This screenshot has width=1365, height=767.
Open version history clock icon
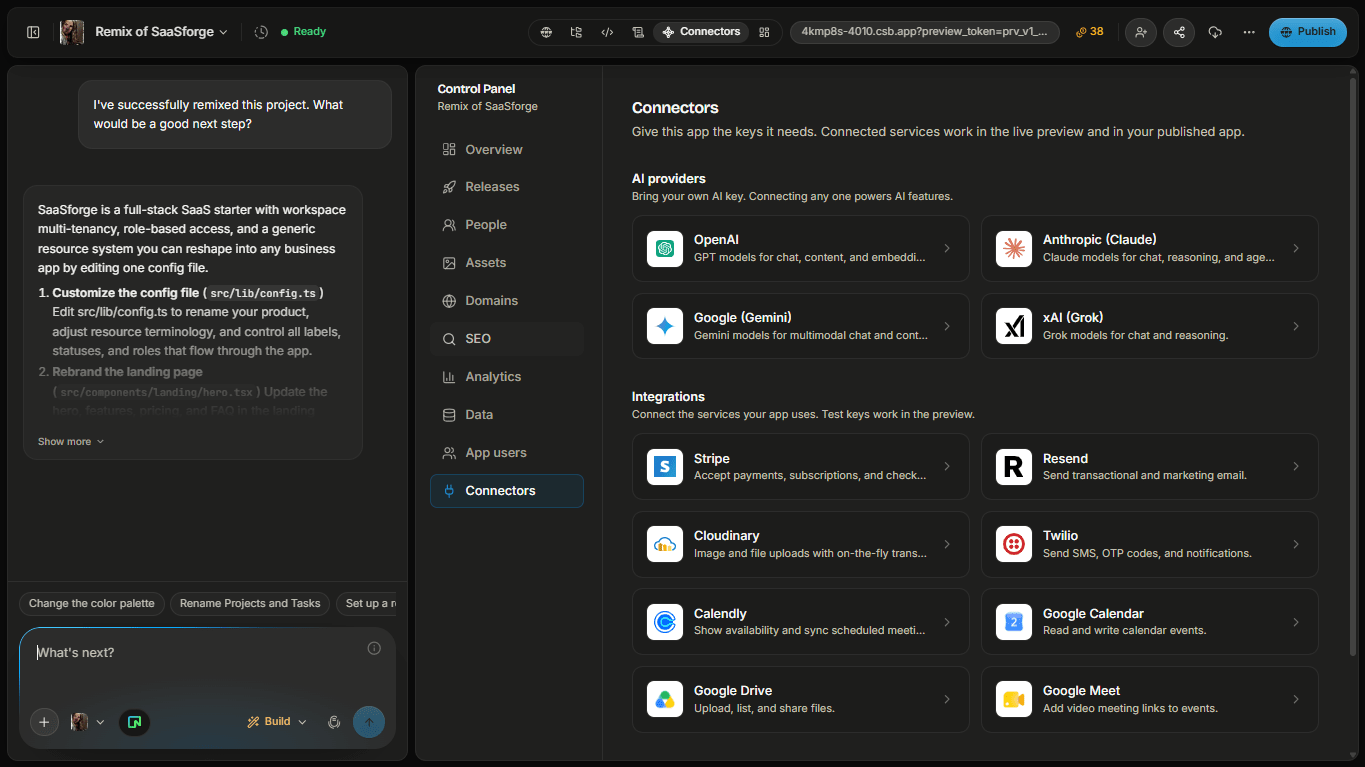pyautogui.click(x=261, y=32)
